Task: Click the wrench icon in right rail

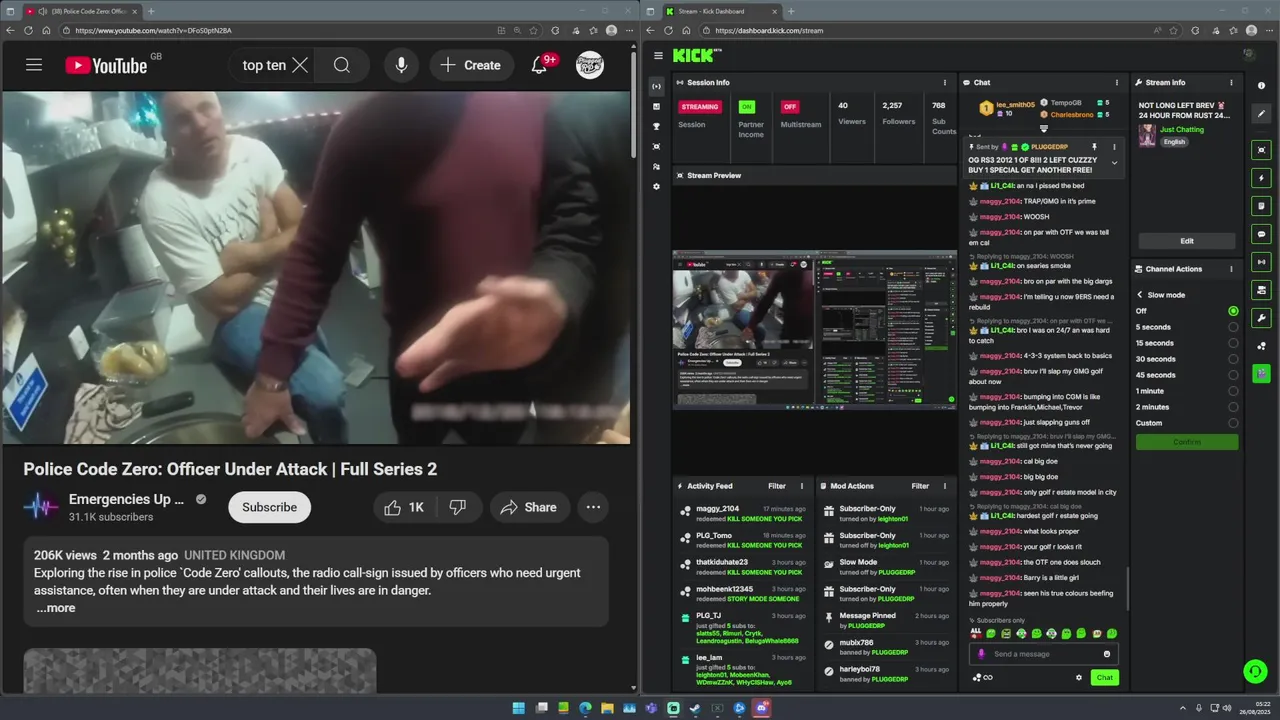Action: (x=1261, y=318)
